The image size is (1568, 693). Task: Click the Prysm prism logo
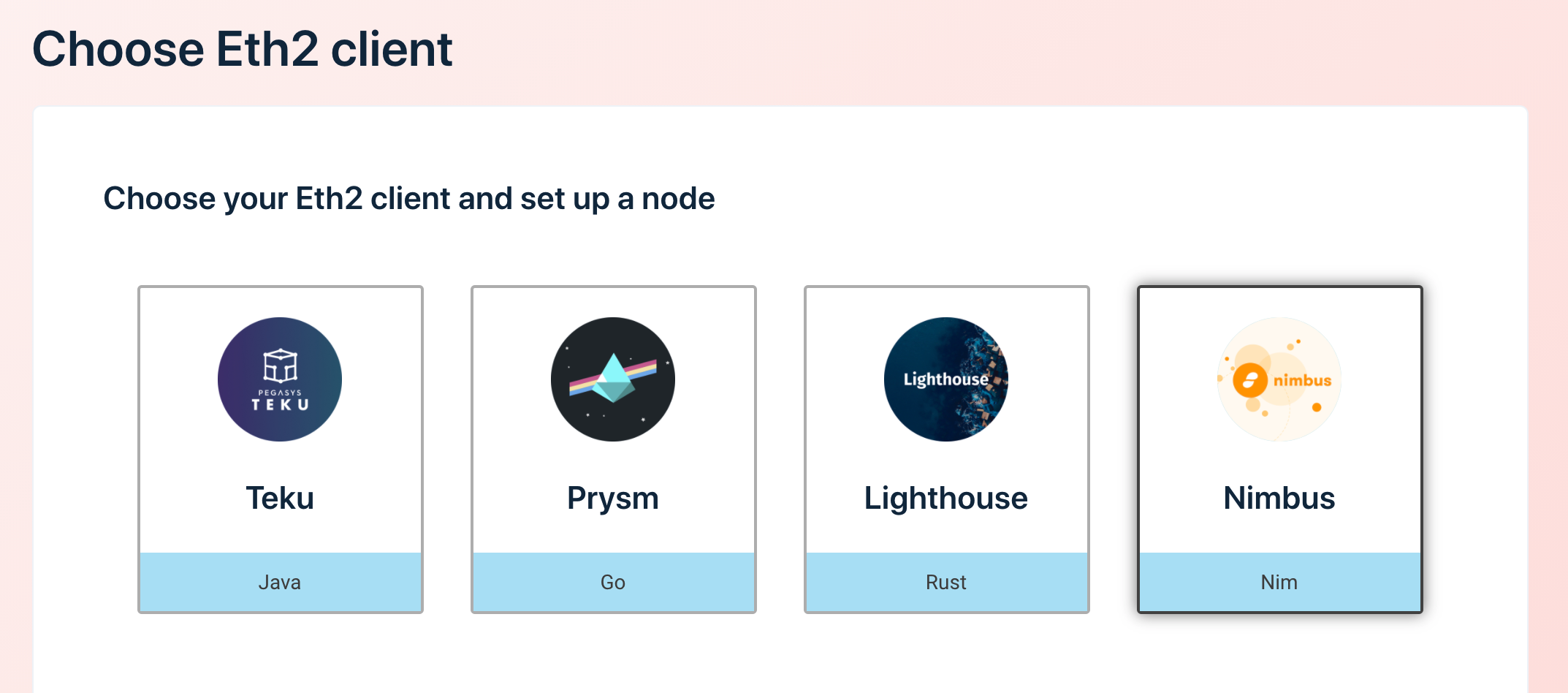coord(613,379)
